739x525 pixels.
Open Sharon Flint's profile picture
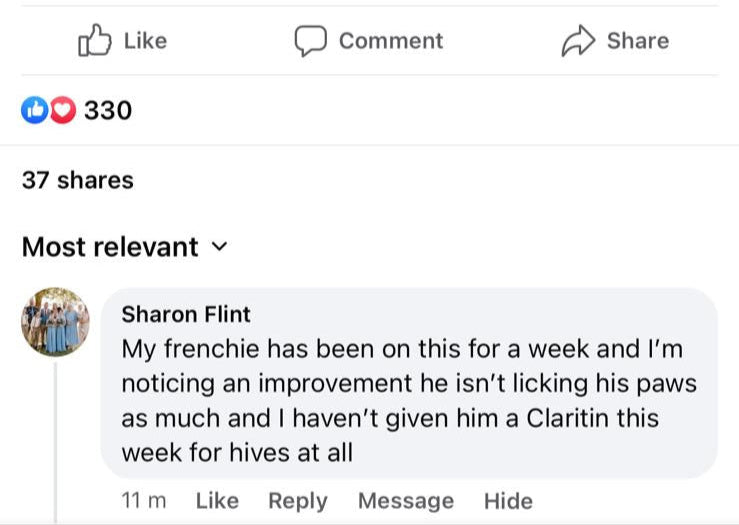55,322
